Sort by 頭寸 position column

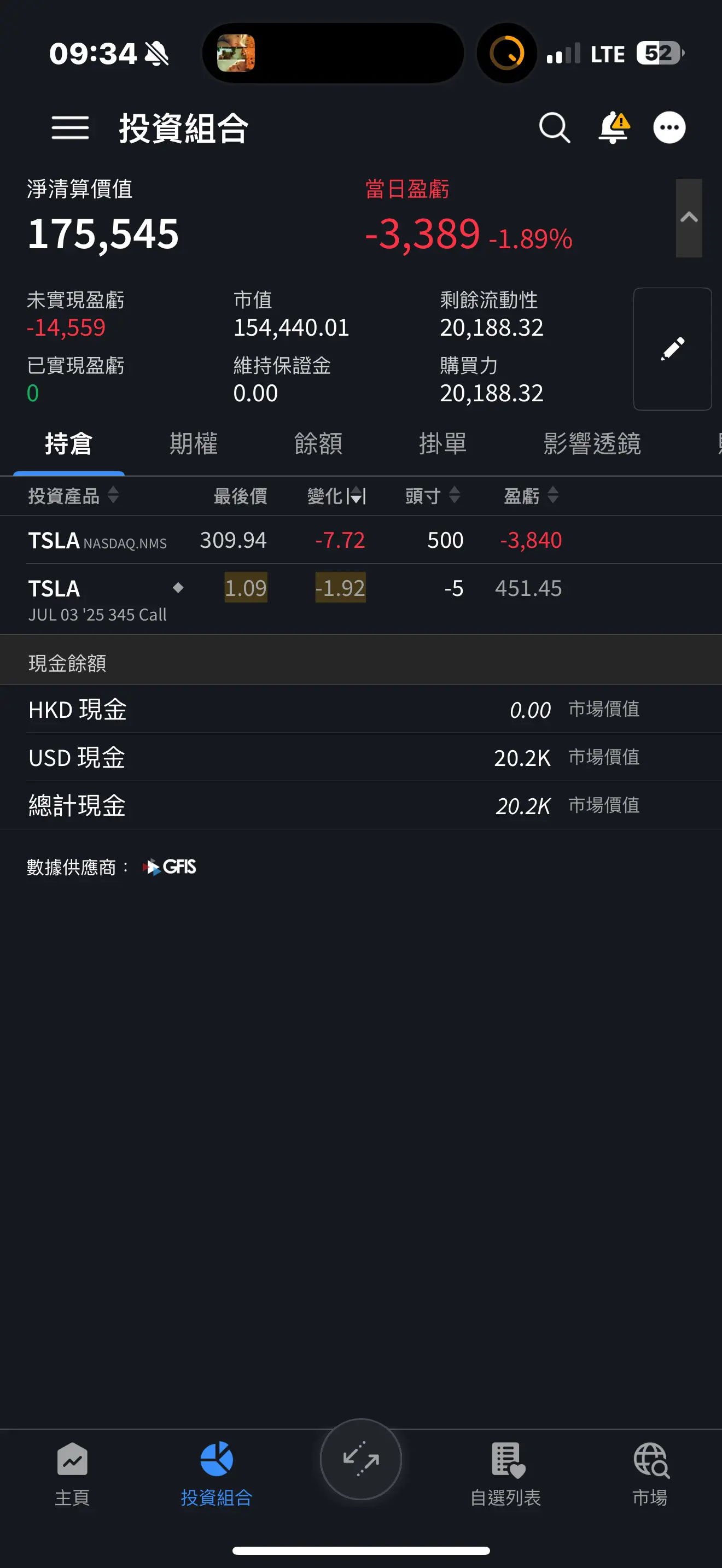click(433, 495)
